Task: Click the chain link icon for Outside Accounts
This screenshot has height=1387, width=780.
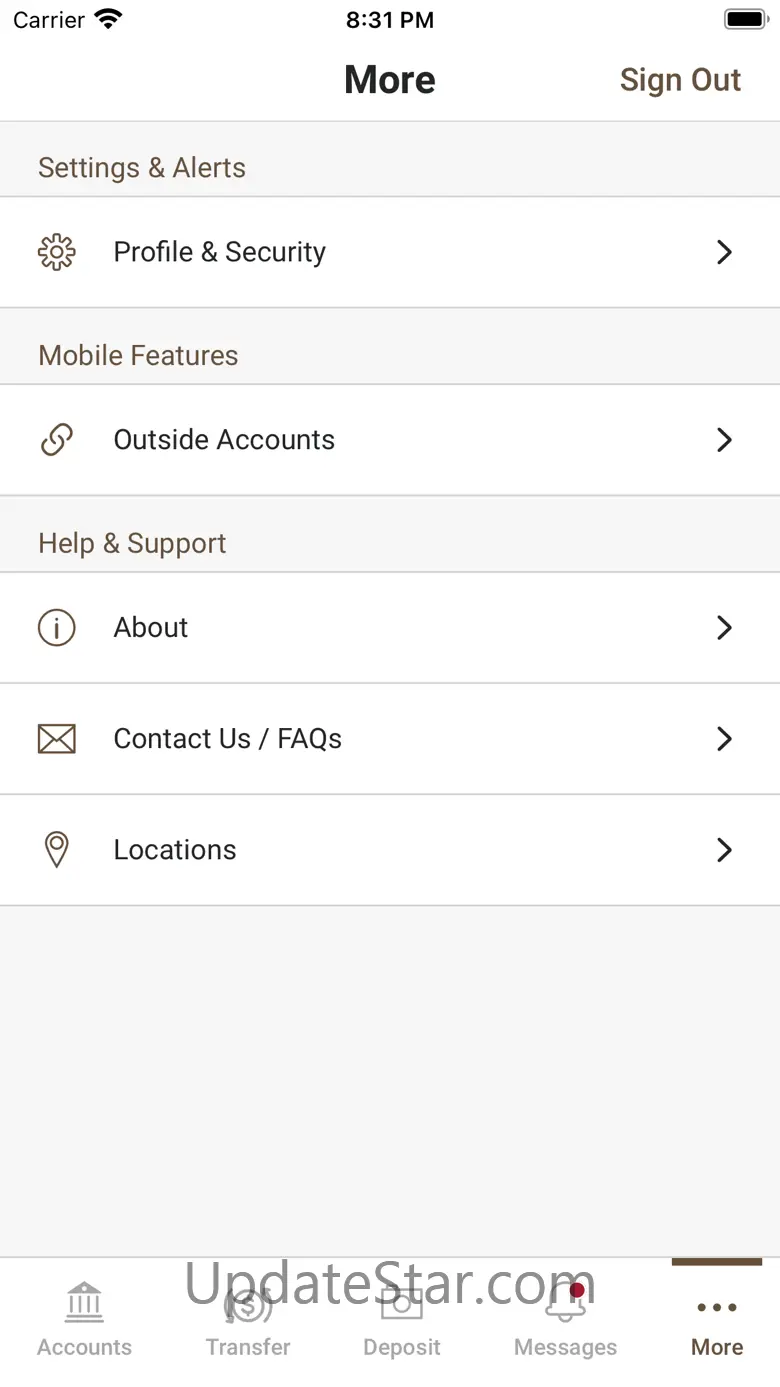Action: pos(57,440)
